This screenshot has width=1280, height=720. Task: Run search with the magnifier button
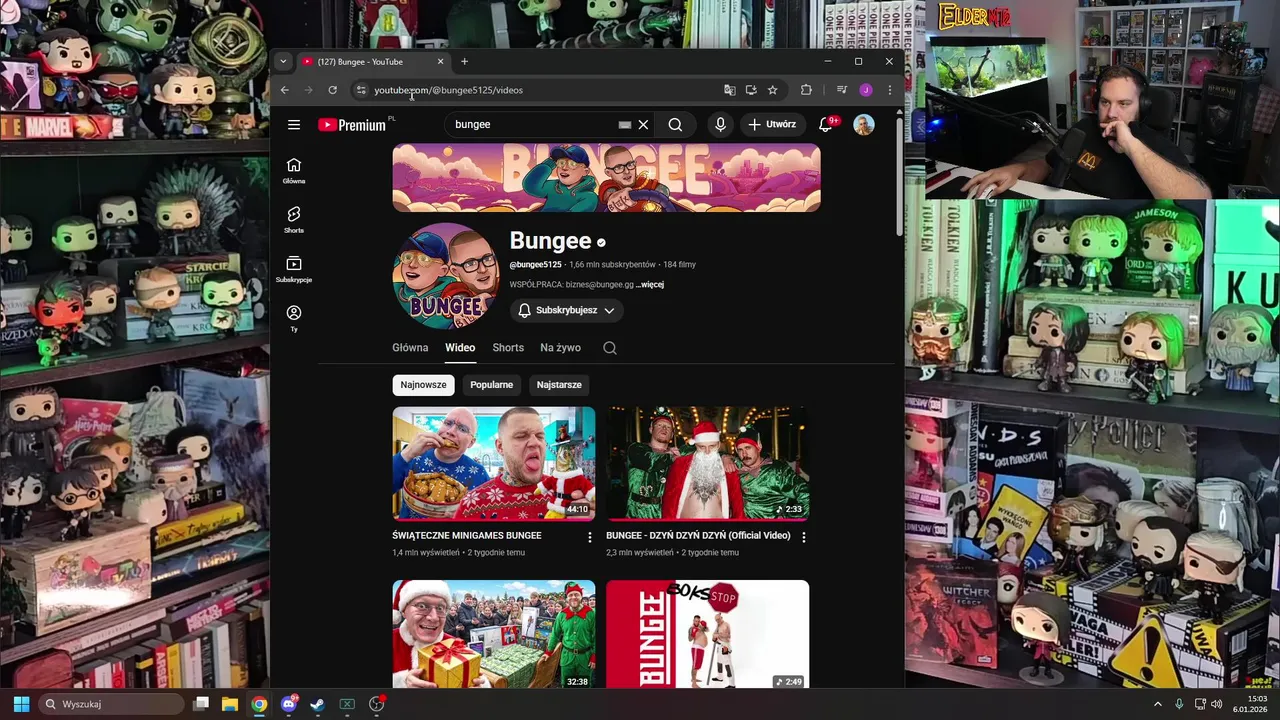coord(675,125)
